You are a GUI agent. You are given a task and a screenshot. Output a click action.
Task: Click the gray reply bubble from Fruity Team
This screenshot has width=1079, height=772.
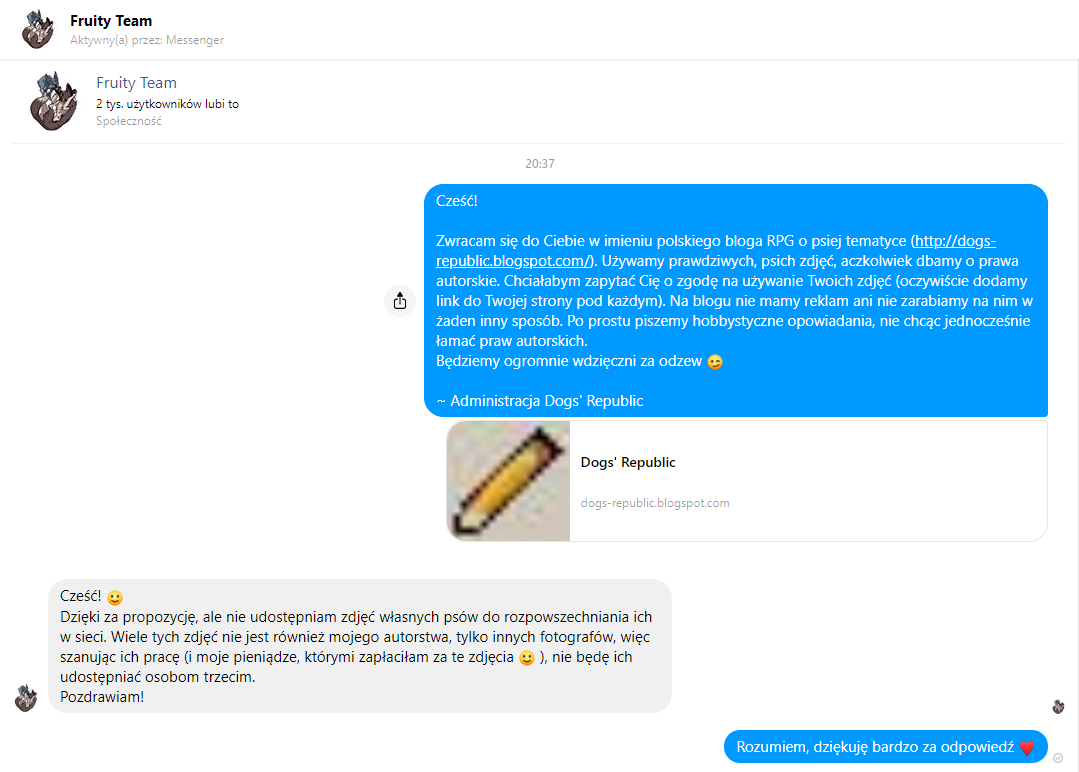tap(360, 646)
